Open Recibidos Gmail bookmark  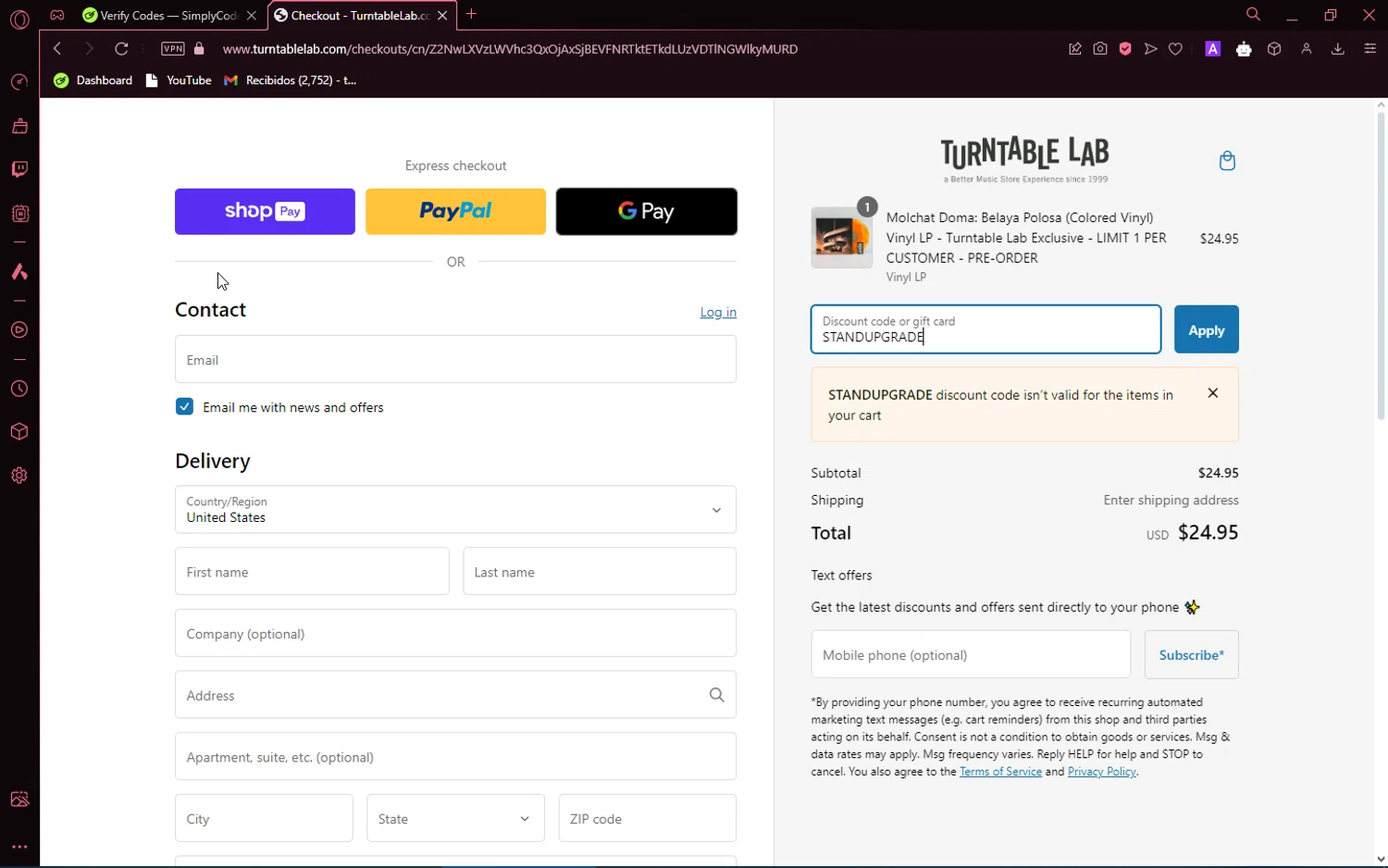[x=291, y=81]
